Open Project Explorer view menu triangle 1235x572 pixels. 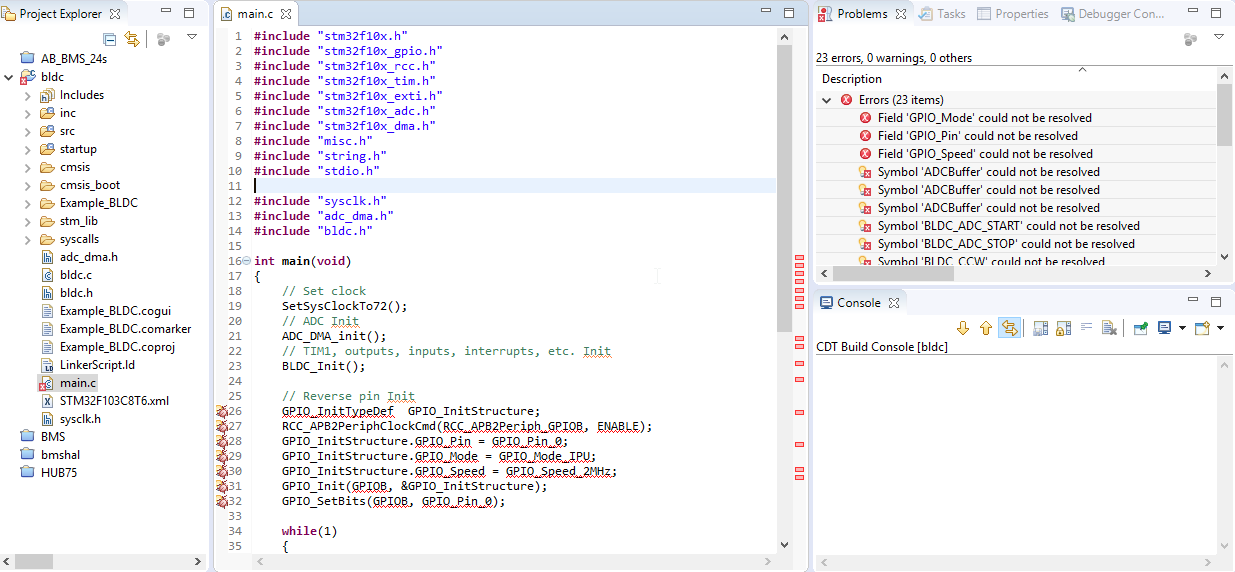(x=192, y=37)
